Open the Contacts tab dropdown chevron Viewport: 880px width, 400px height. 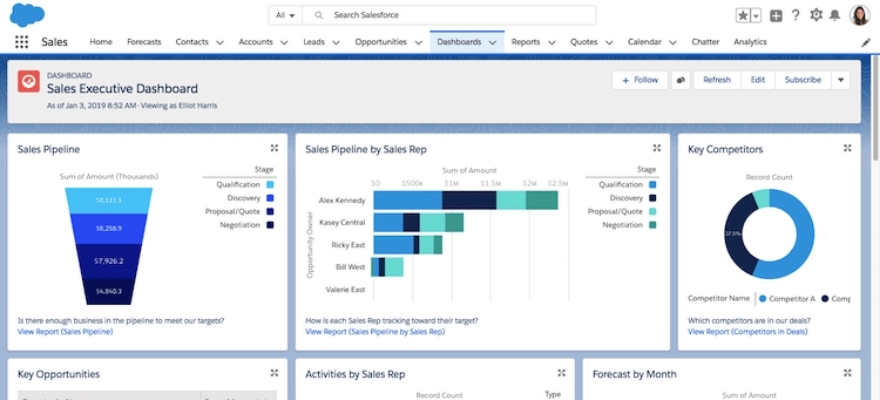coord(219,43)
